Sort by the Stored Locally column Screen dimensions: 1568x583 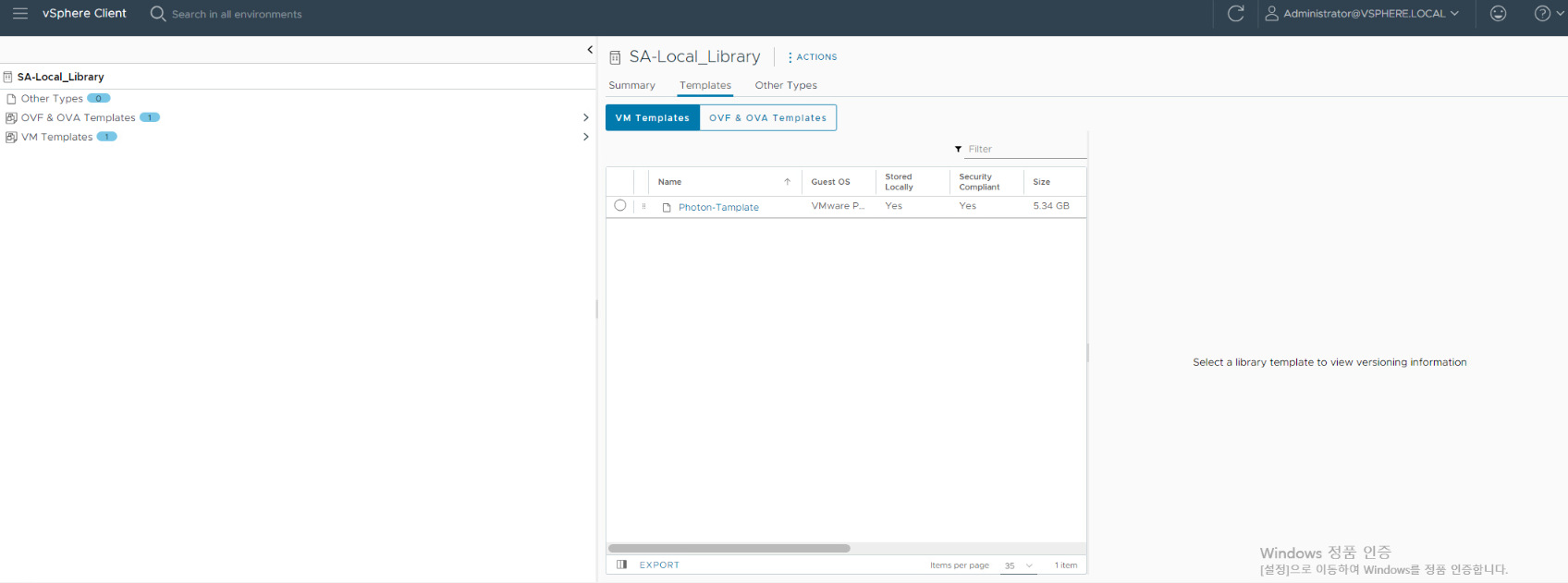tap(900, 182)
